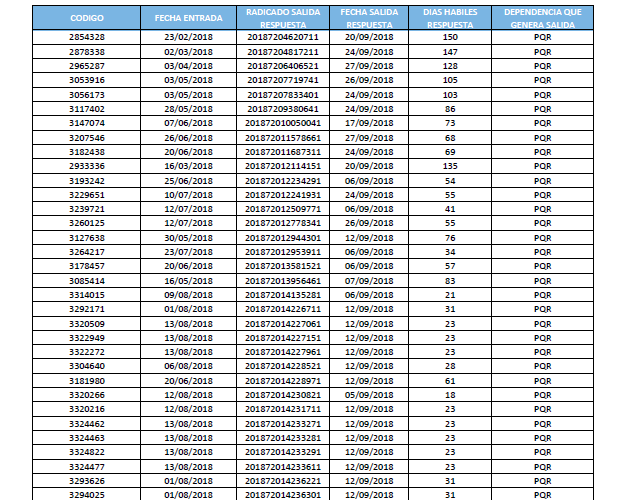
Task: Click the RADICADO SALIDA RESPUESTA header
Action: coord(283,18)
